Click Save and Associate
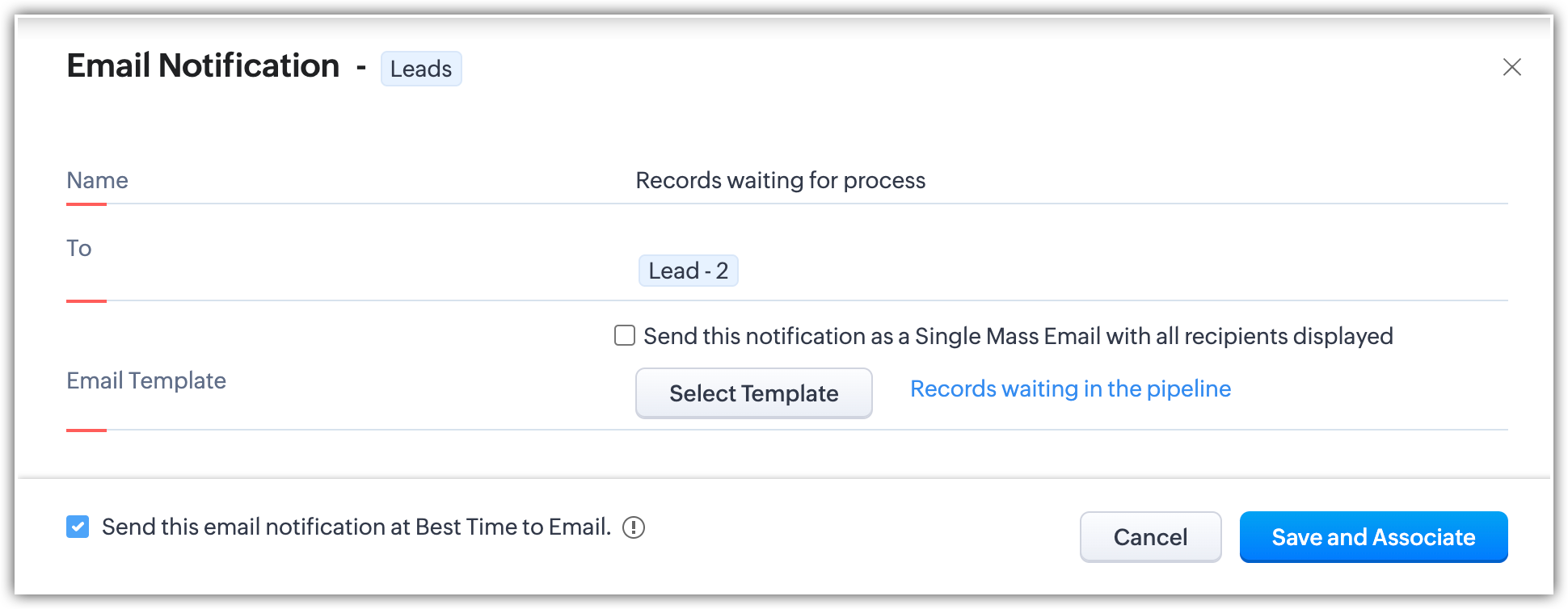Viewport: 1568px width, 609px height. tap(1373, 537)
